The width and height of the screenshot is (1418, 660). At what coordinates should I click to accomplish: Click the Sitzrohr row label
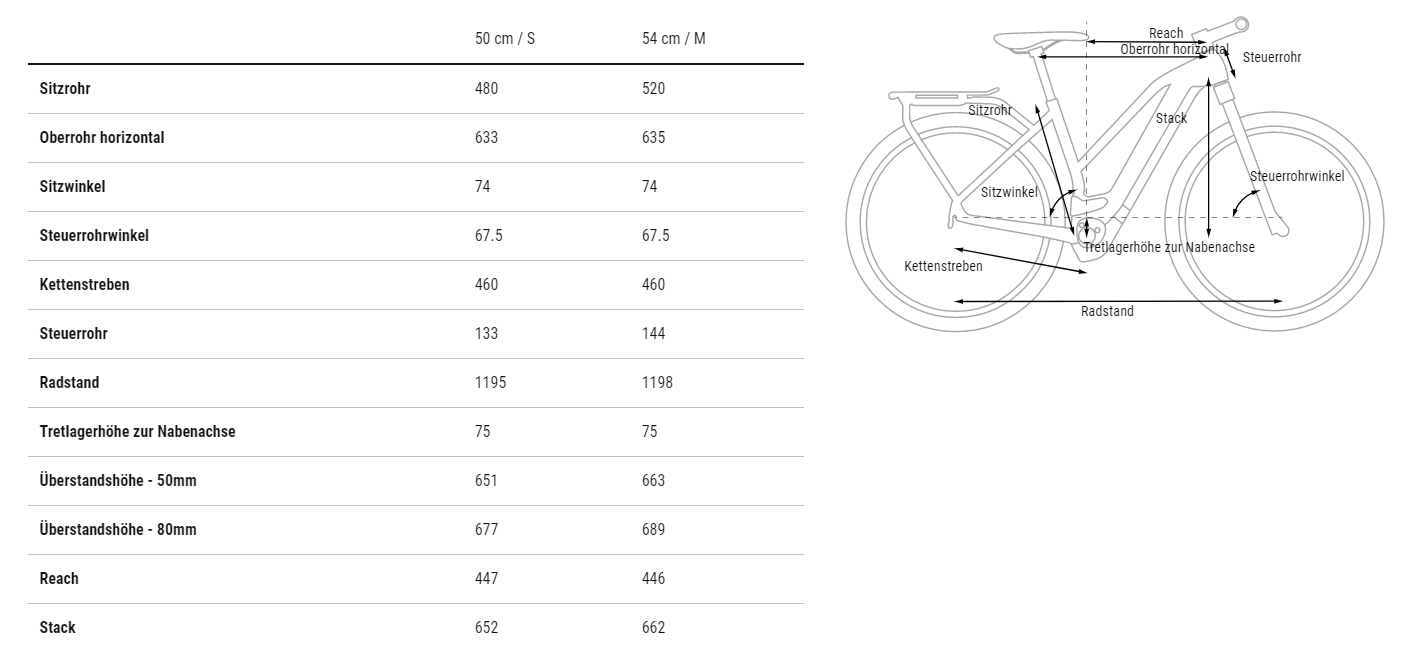click(65, 88)
